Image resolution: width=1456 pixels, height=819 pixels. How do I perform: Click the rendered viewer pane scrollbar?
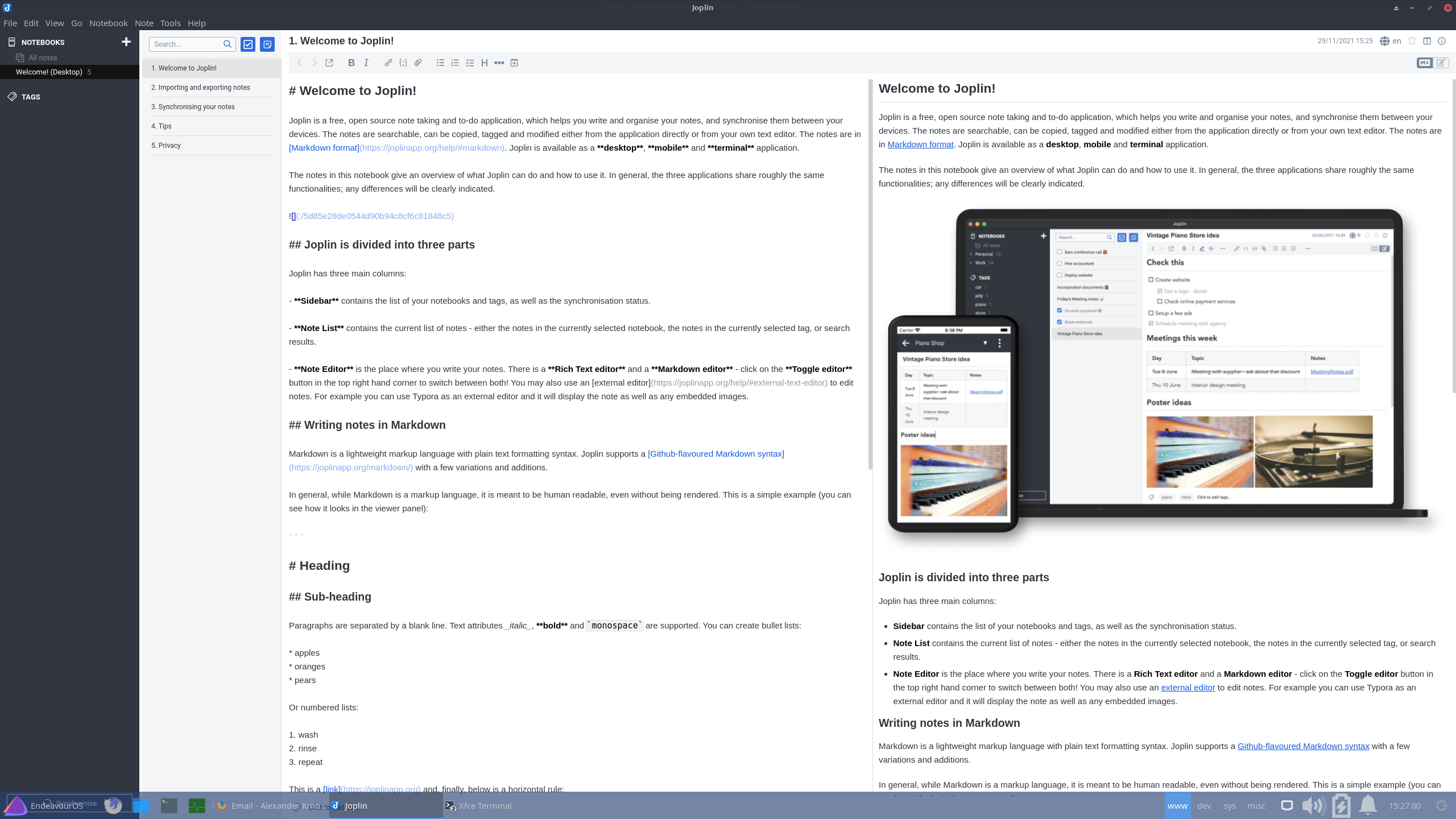click(x=1453, y=235)
